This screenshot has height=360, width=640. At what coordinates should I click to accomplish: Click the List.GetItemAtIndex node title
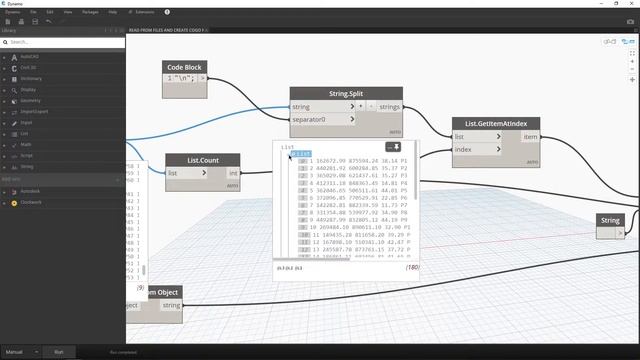click(x=496, y=124)
